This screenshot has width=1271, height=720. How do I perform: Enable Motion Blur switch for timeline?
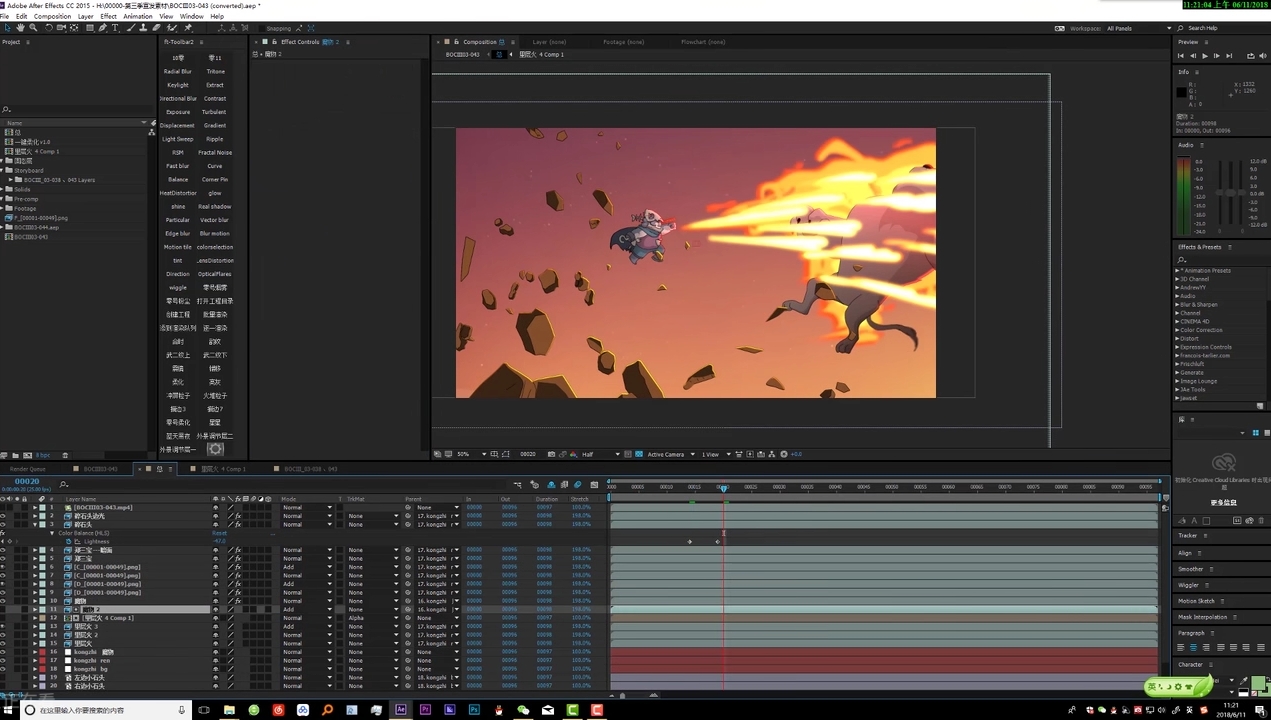pos(578,485)
